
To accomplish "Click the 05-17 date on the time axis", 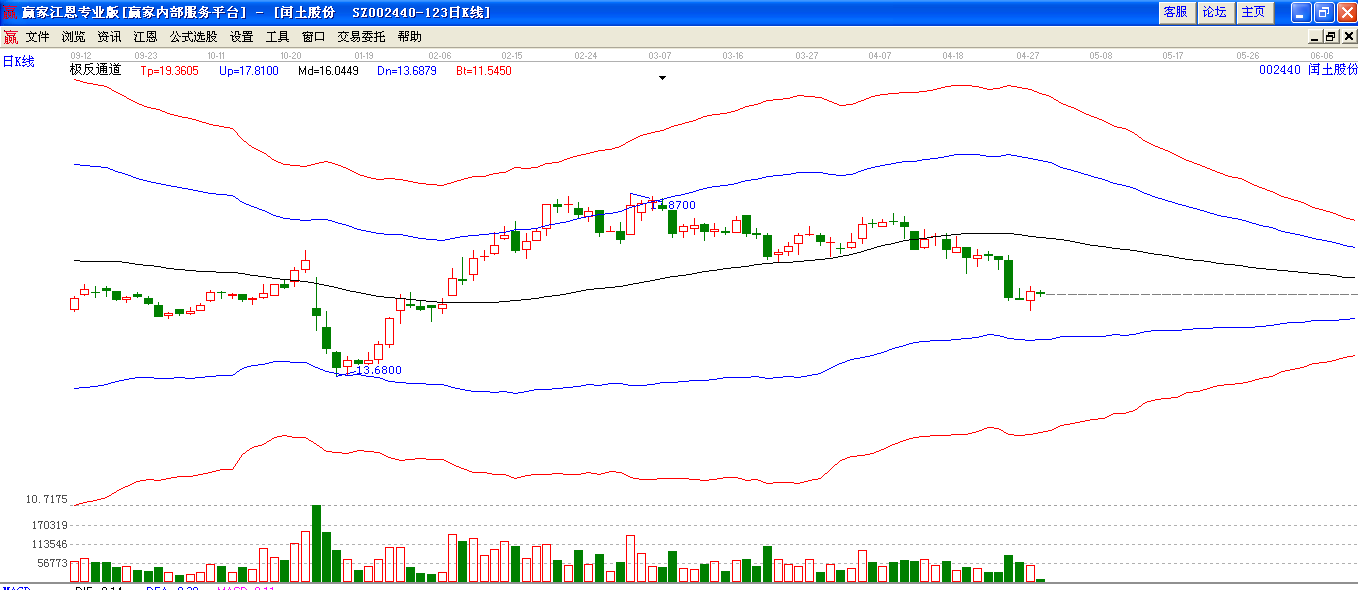I will pyautogui.click(x=1174, y=56).
